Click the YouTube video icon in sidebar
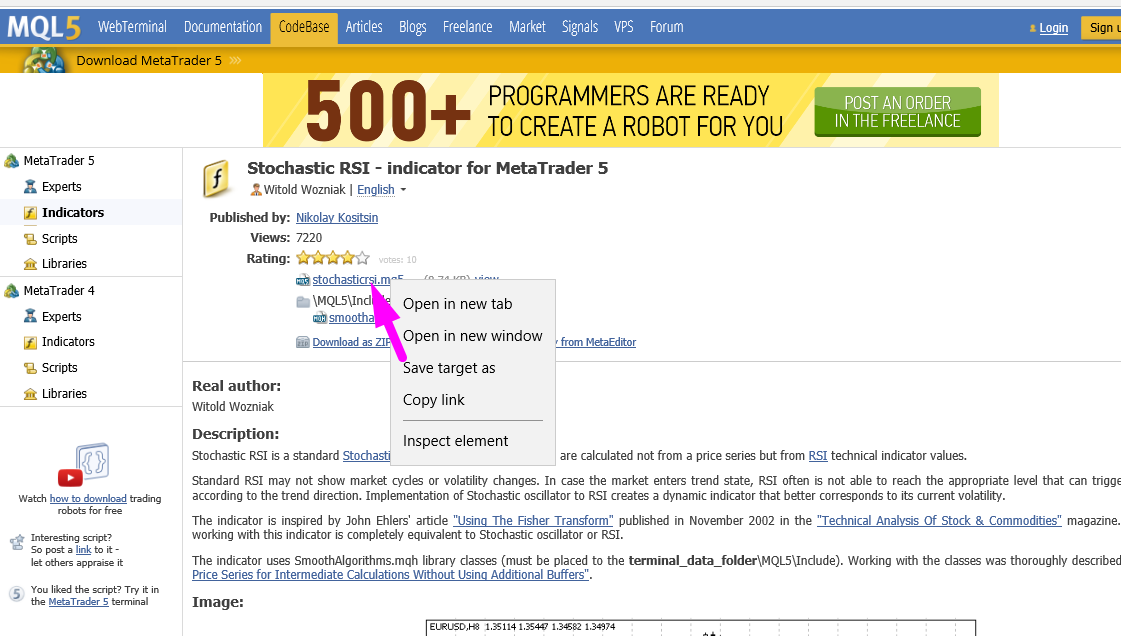1121x636 pixels. tap(70, 477)
